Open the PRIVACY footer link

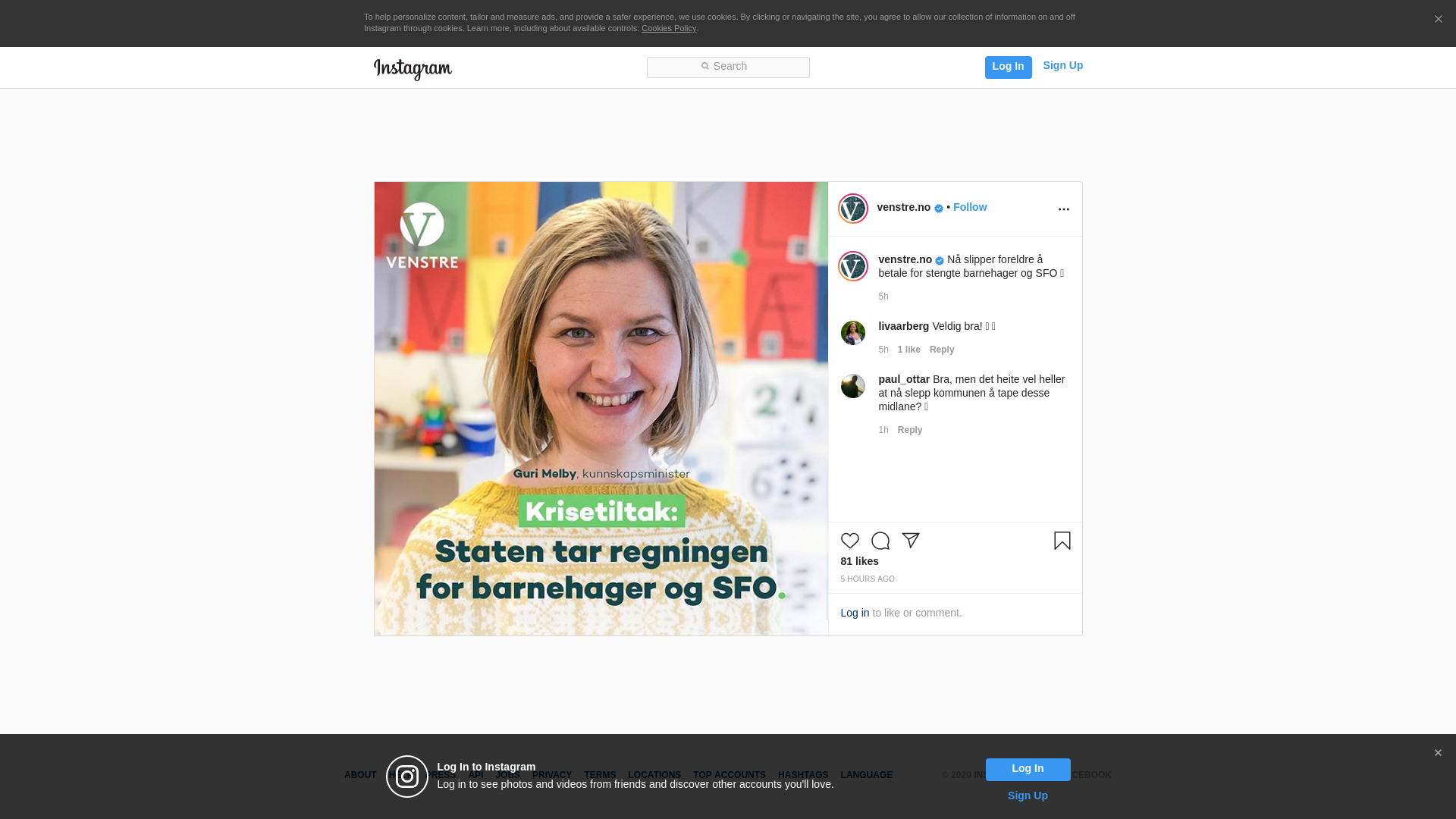pyautogui.click(x=551, y=775)
